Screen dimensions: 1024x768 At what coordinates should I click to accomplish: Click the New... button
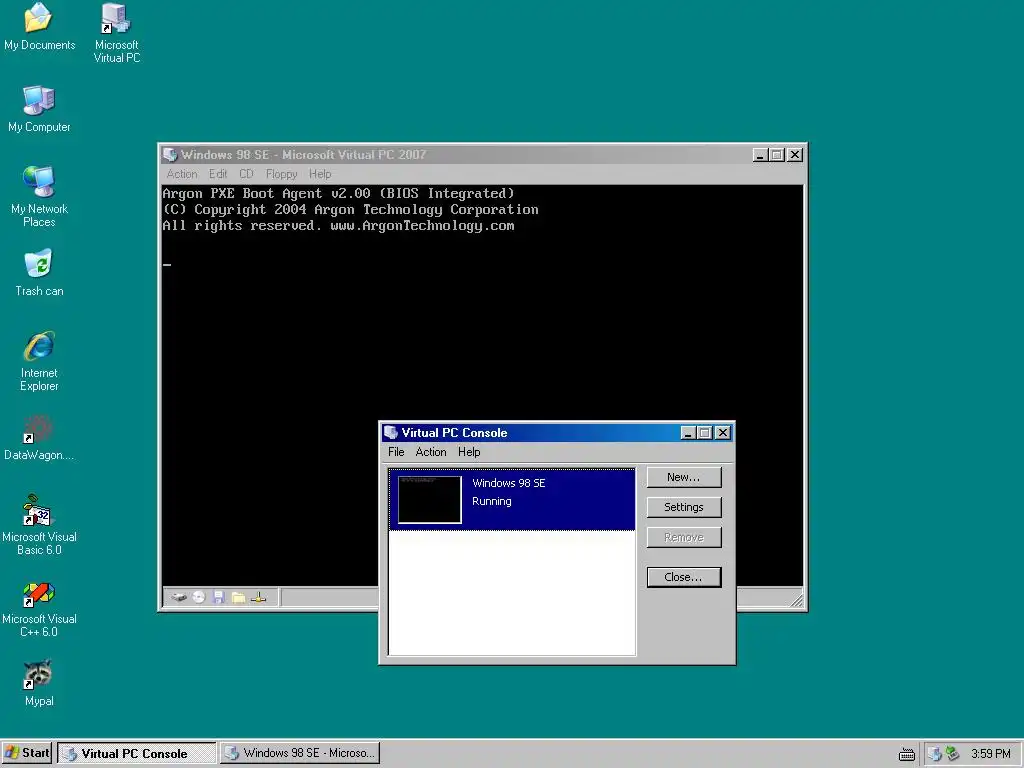point(684,477)
